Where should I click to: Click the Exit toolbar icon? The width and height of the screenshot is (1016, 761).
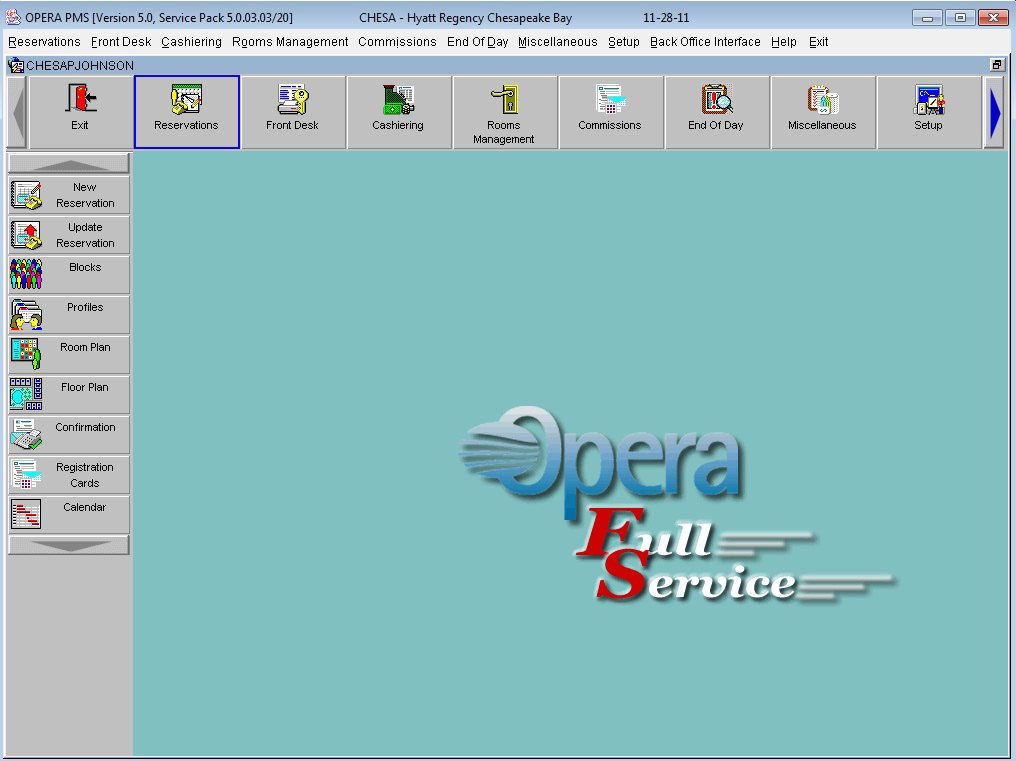tap(80, 112)
